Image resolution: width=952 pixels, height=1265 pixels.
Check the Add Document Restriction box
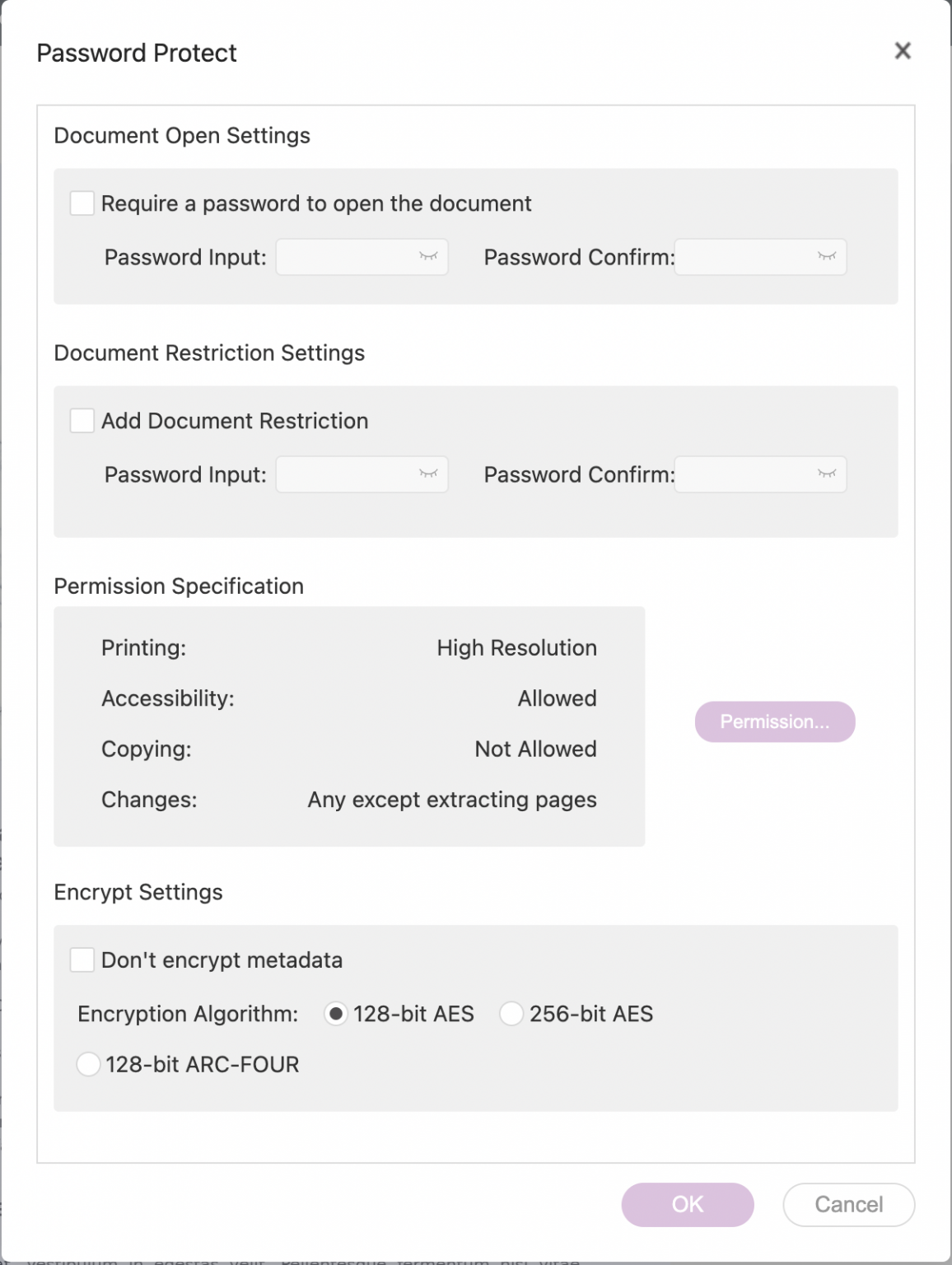coord(82,420)
